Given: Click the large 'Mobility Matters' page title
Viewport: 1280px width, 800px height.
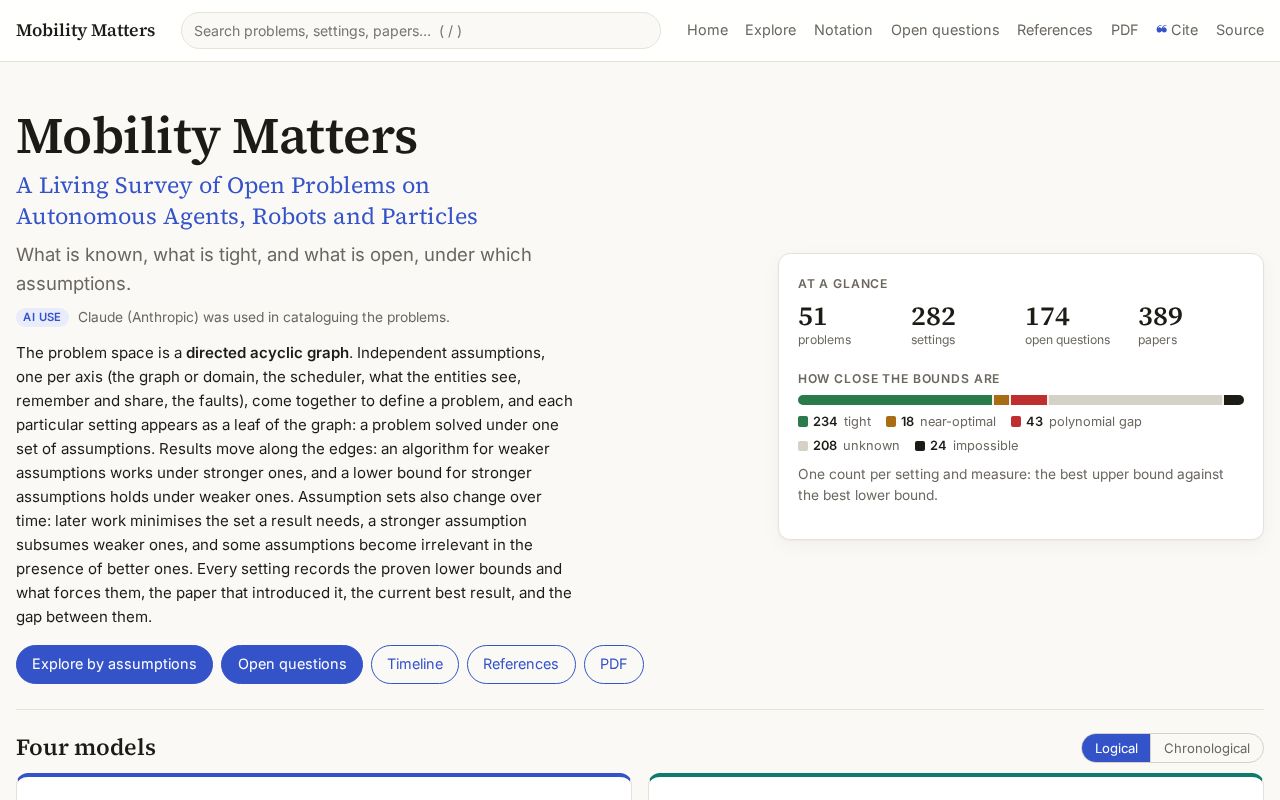Looking at the screenshot, I should click(x=217, y=137).
